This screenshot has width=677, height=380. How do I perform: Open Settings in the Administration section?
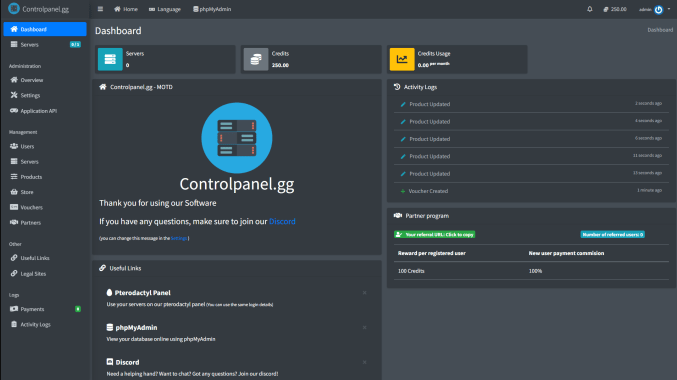[45, 95]
